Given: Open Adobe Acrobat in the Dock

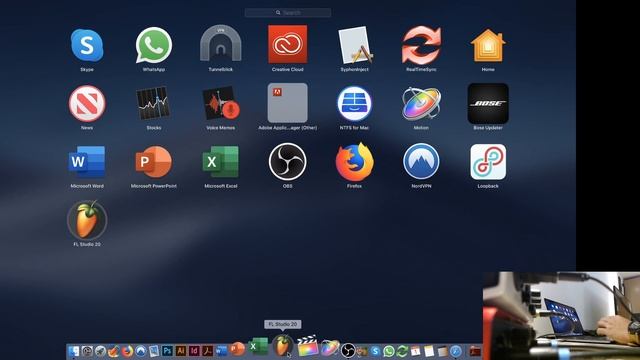Looking at the screenshot, I should (207, 351).
